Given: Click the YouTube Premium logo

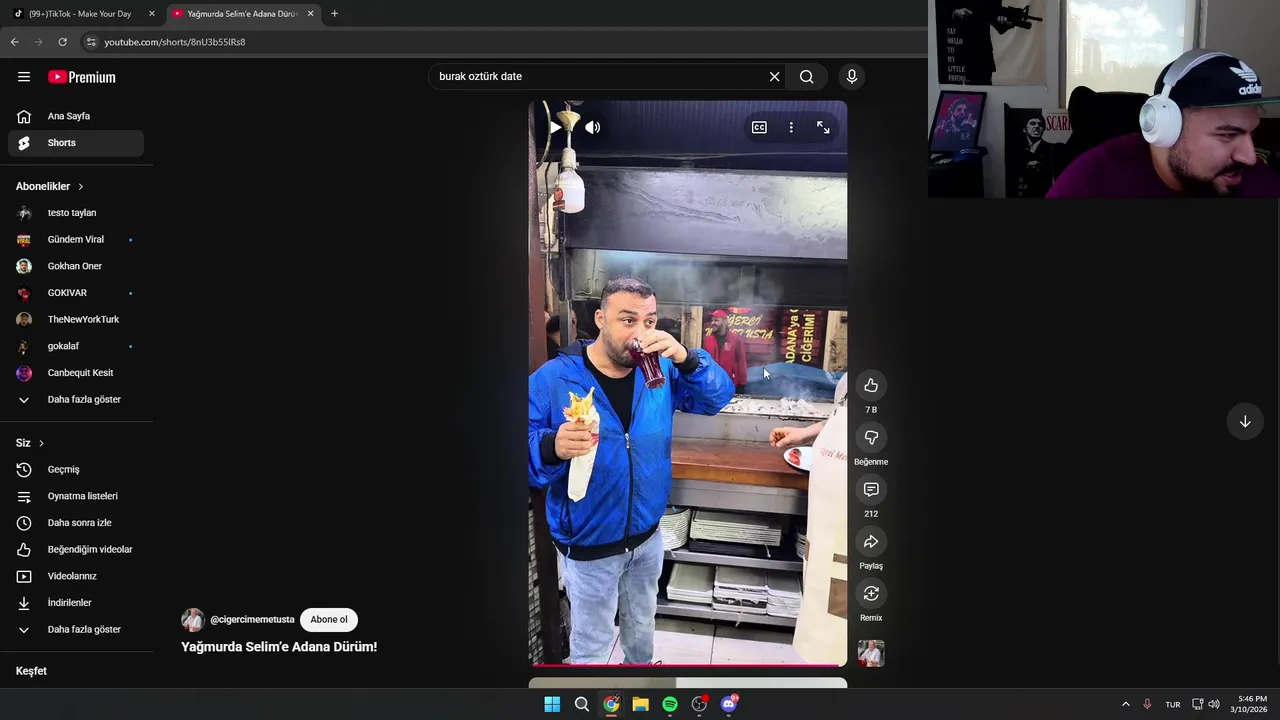Looking at the screenshot, I should tap(82, 77).
